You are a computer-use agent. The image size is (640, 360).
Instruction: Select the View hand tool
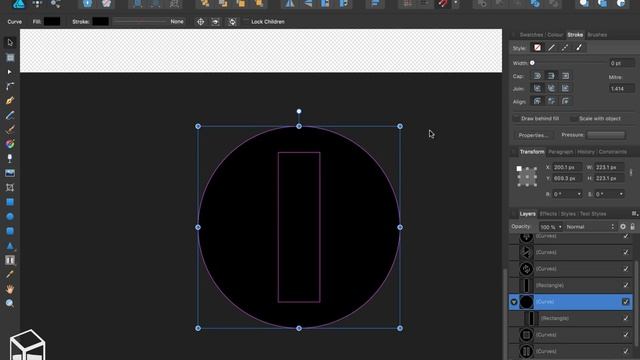pyautogui.click(x=10, y=289)
